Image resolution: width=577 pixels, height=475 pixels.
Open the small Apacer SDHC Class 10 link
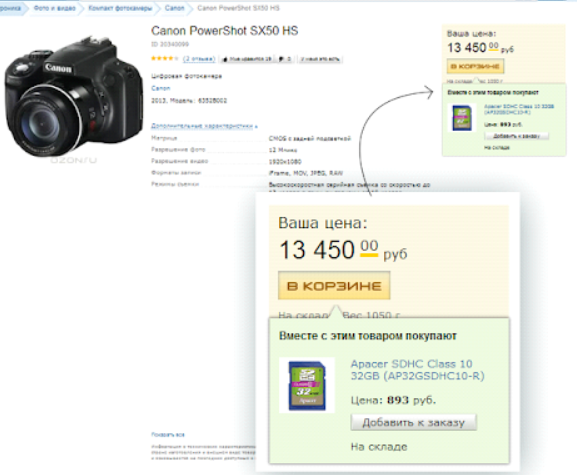pyautogui.click(x=519, y=109)
